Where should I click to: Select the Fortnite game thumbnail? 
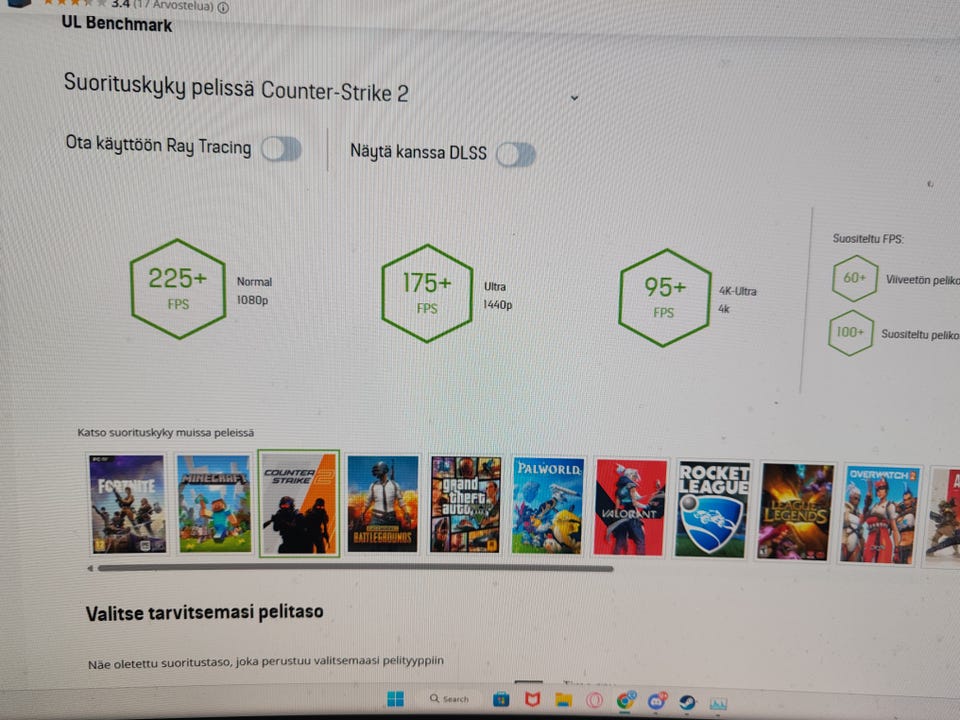127,503
